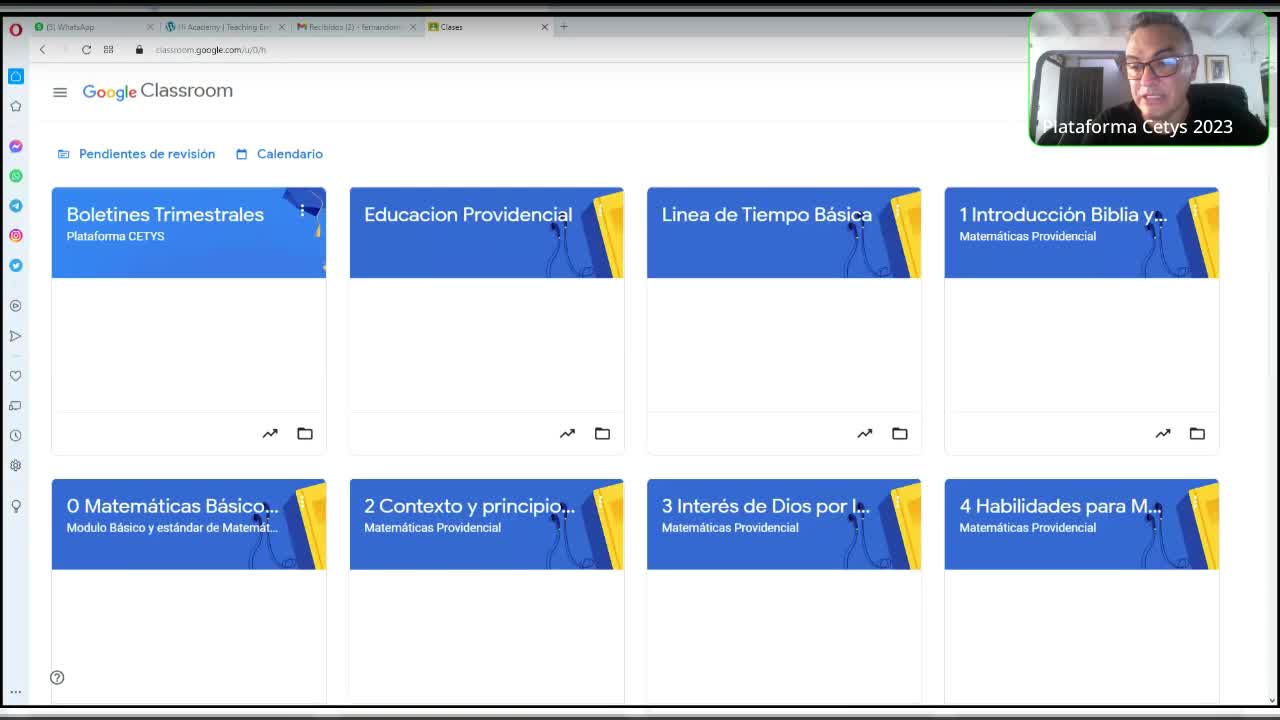1280x720 pixels.
Task: Click the Plataforma CETYS subtitle text
Action: [x=115, y=236]
